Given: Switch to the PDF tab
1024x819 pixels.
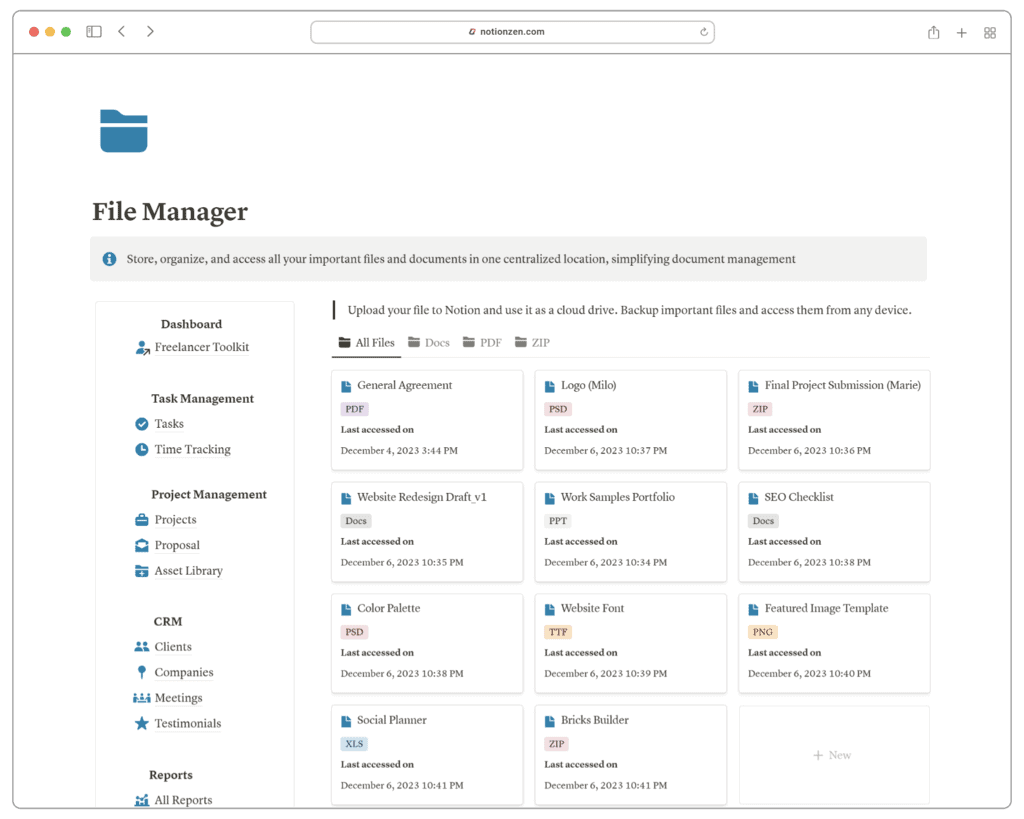Looking at the screenshot, I should click(x=482, y=343).
